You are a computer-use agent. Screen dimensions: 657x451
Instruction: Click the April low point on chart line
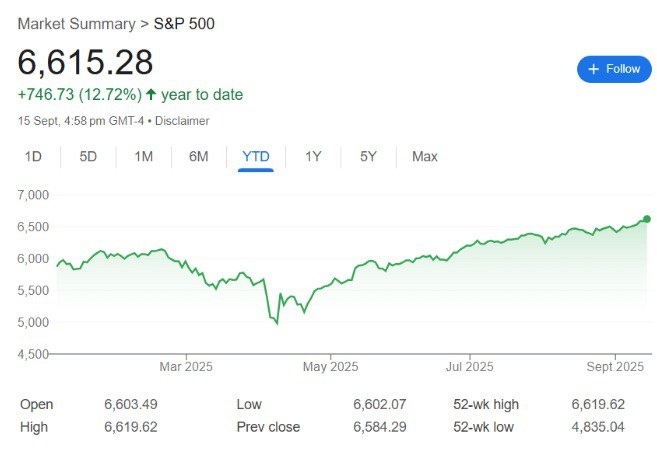click(277, 324)
